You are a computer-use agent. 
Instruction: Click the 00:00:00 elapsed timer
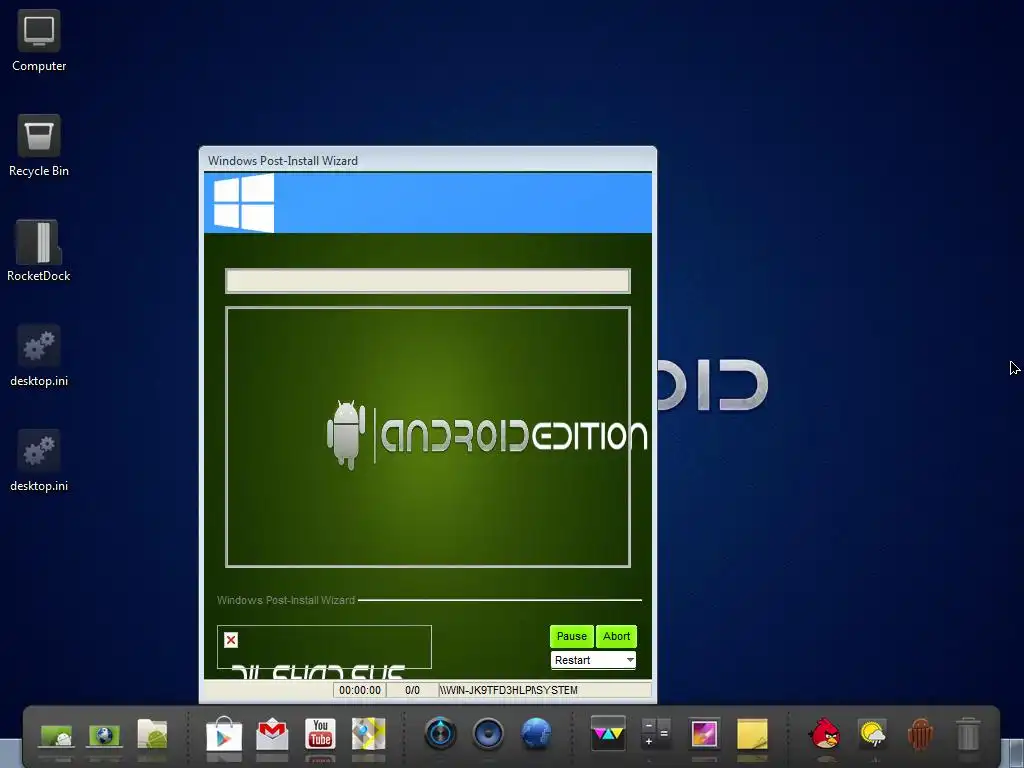(360, 690)
